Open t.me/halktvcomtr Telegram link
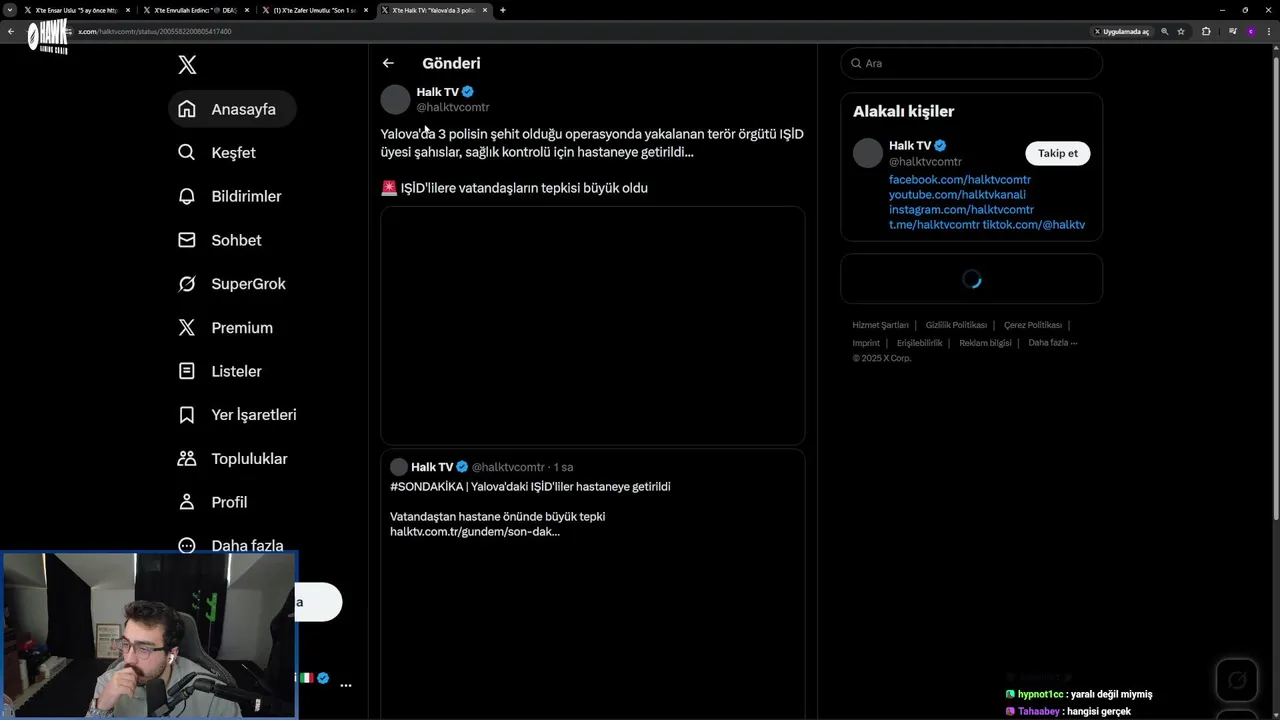The image size is (1280, 720). click(934, 225)
